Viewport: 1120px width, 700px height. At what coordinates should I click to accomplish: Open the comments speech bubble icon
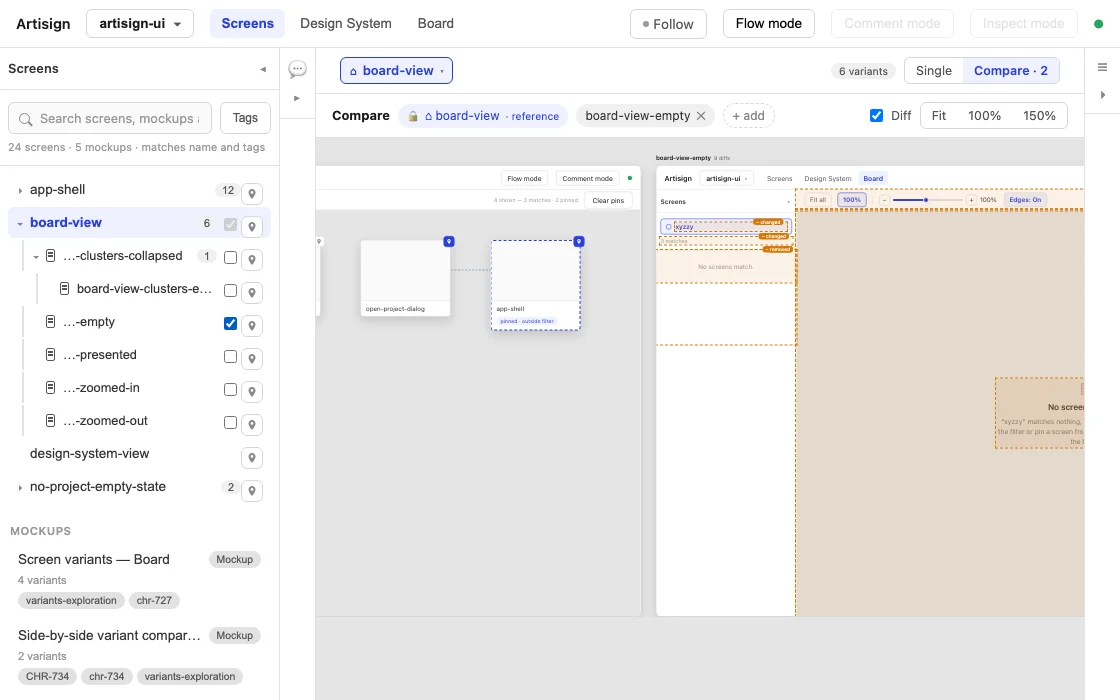[297, 69]
